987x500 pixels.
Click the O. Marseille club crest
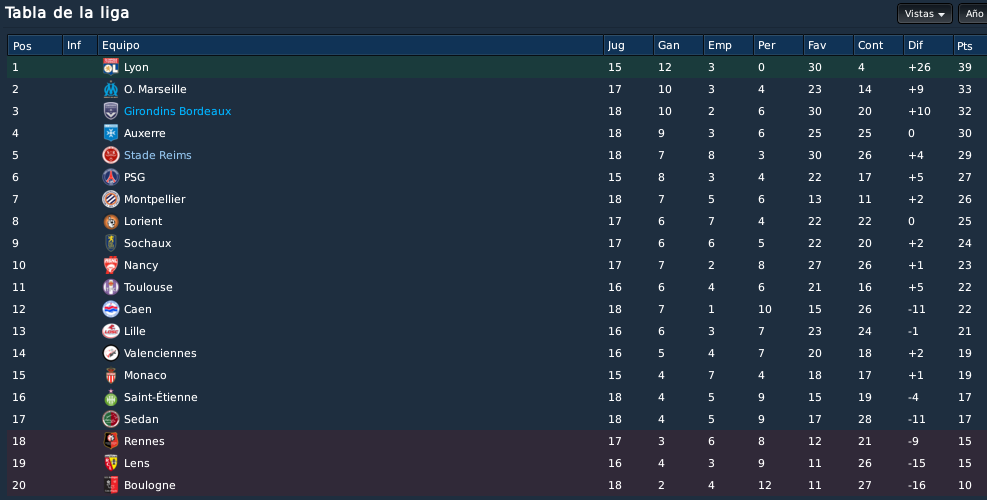pyautogui.click(x=111, y=89)
